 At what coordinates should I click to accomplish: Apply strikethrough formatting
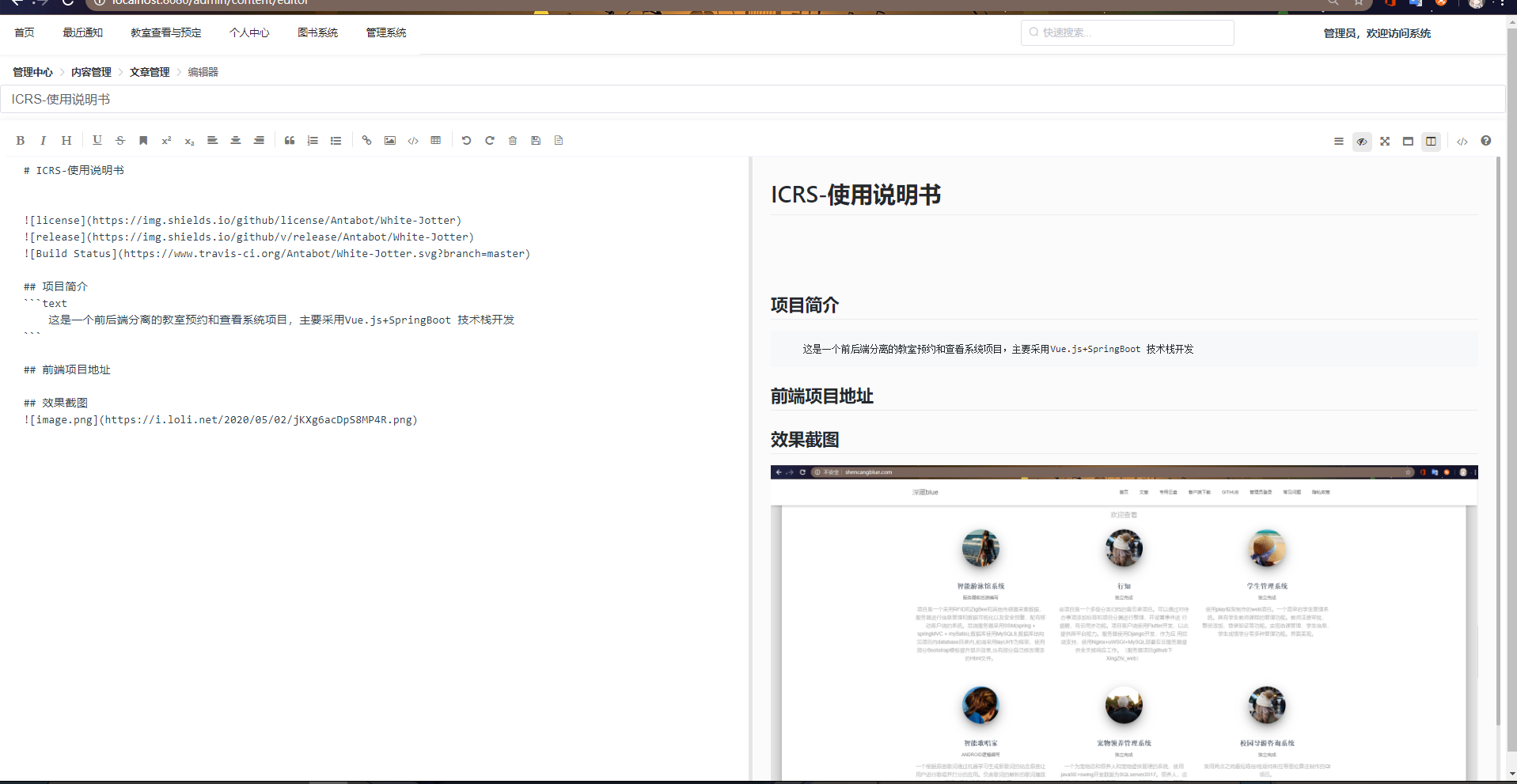(x=120, y=141)
